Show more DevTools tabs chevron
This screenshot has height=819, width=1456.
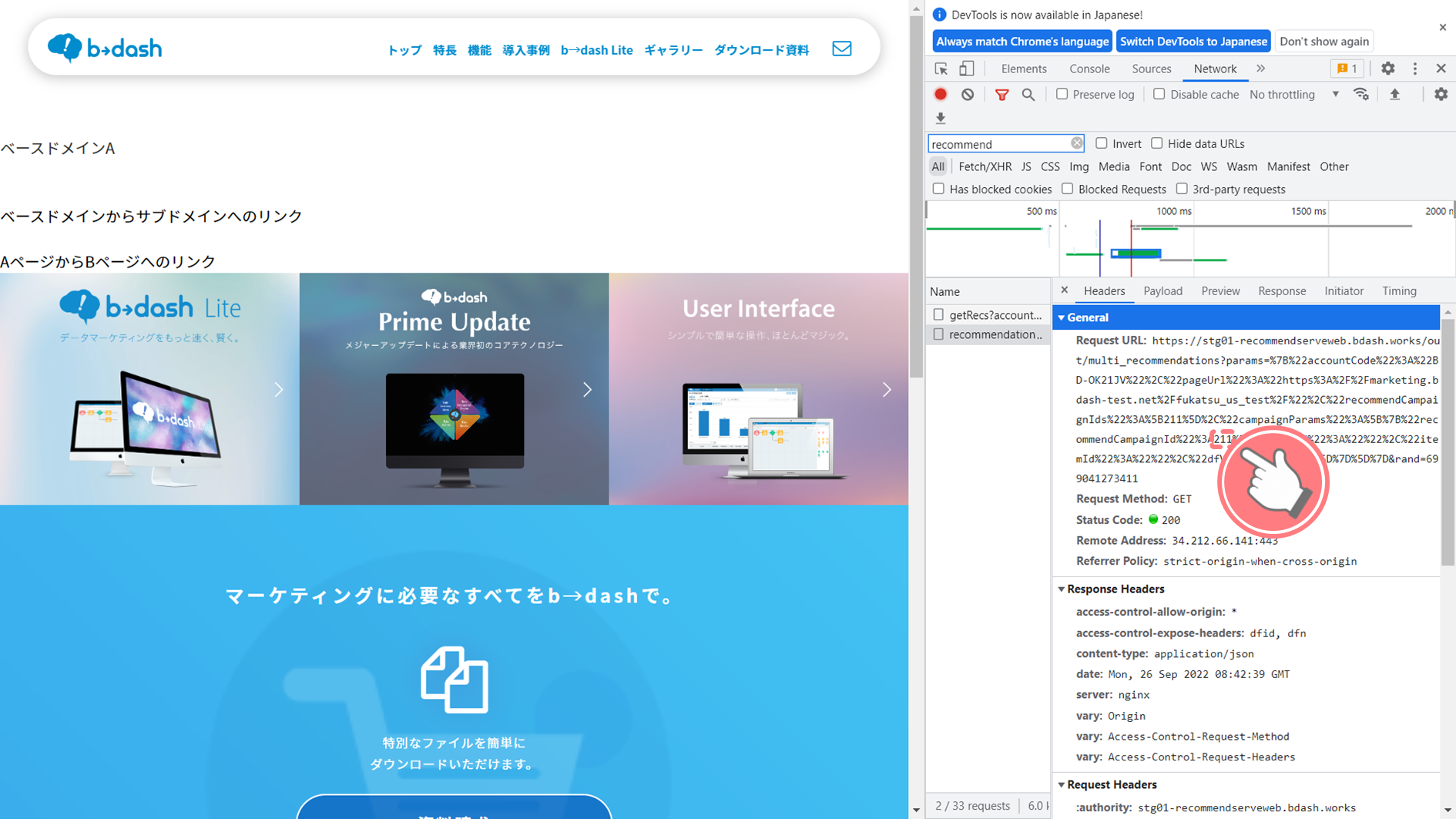(x=1260, y=69)
